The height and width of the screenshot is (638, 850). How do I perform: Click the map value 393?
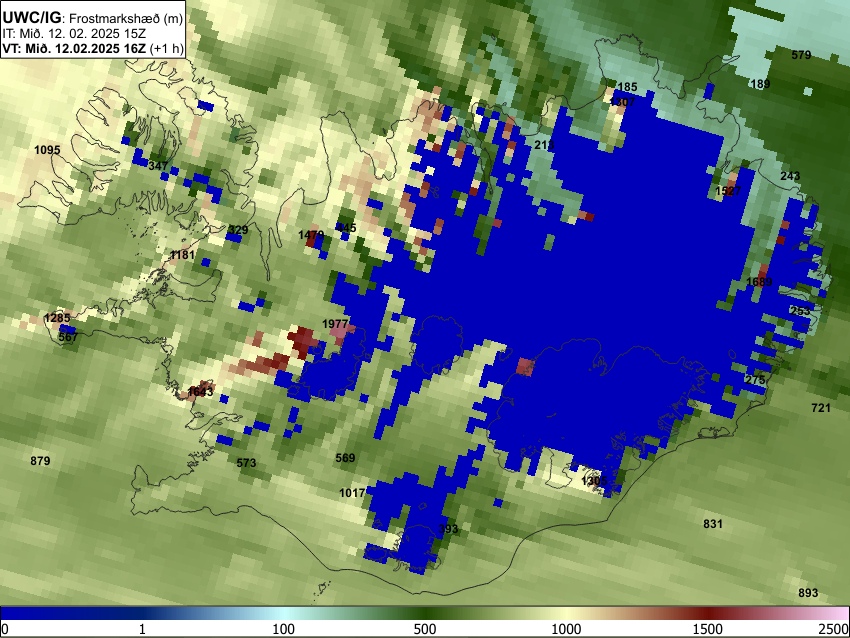click(x=448, y=529)
